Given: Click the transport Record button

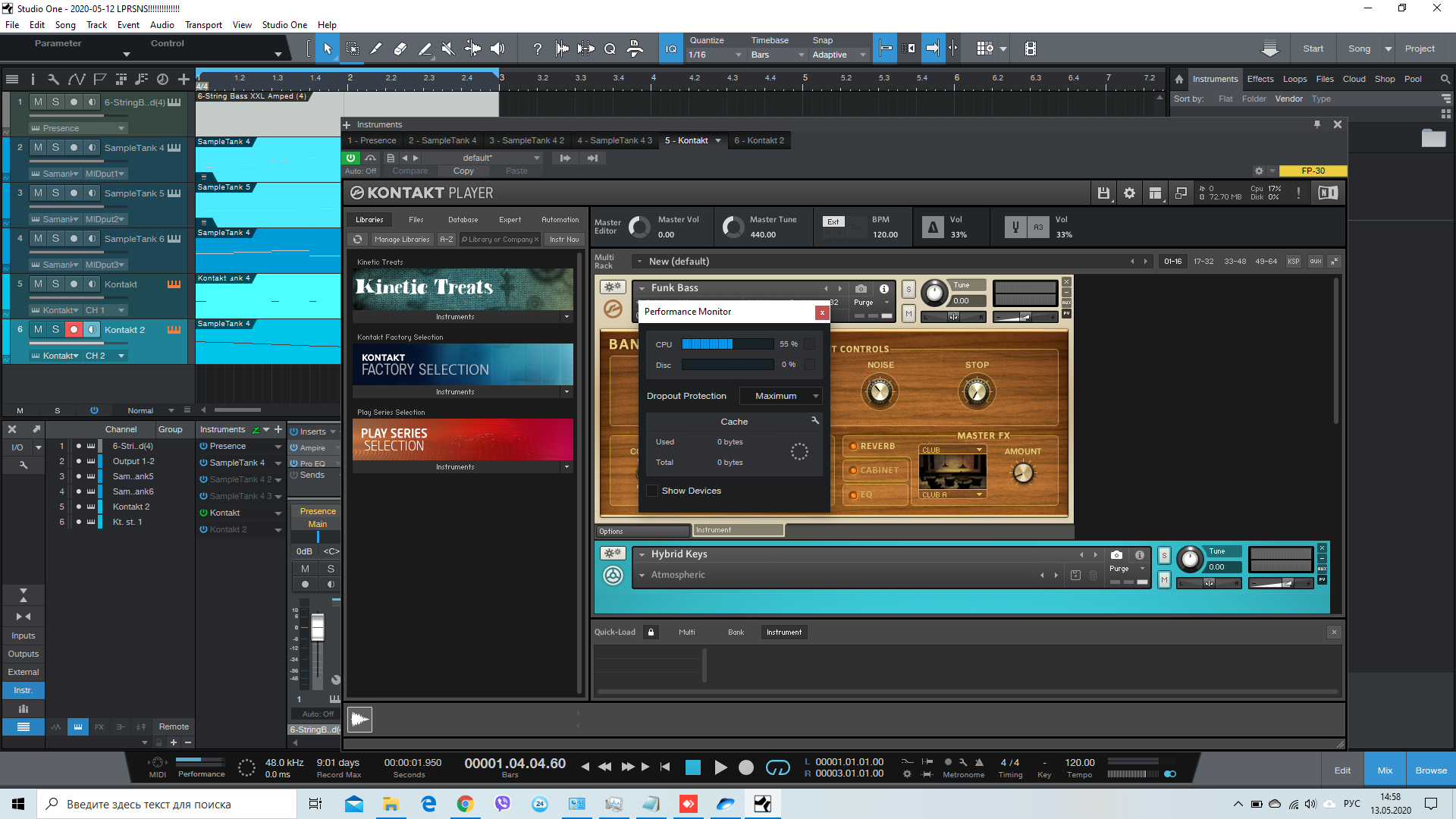Looking at the screenshot, I should point(746,767).
